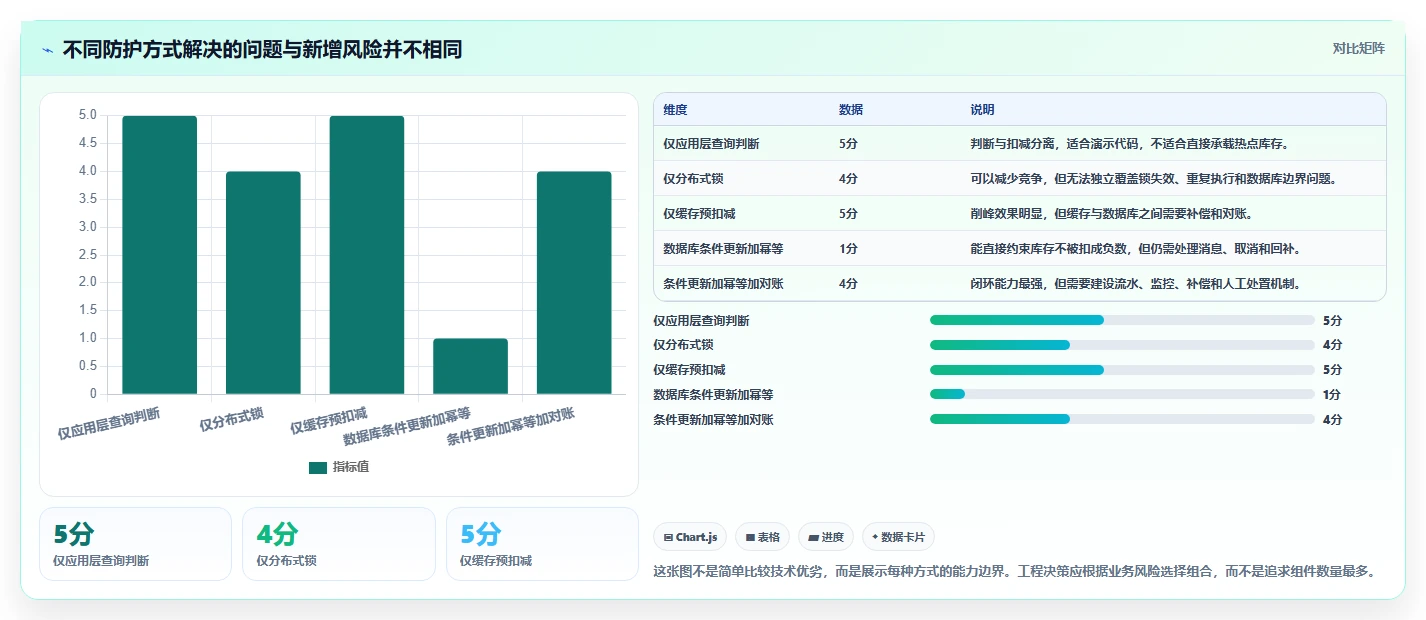Click the 仅分布式锁 progress bar
The height and width of the screenshot is (620, 1426).
1122,345
